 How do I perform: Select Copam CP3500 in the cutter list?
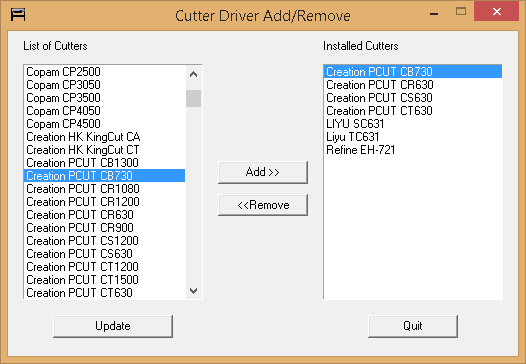[104, 98]
